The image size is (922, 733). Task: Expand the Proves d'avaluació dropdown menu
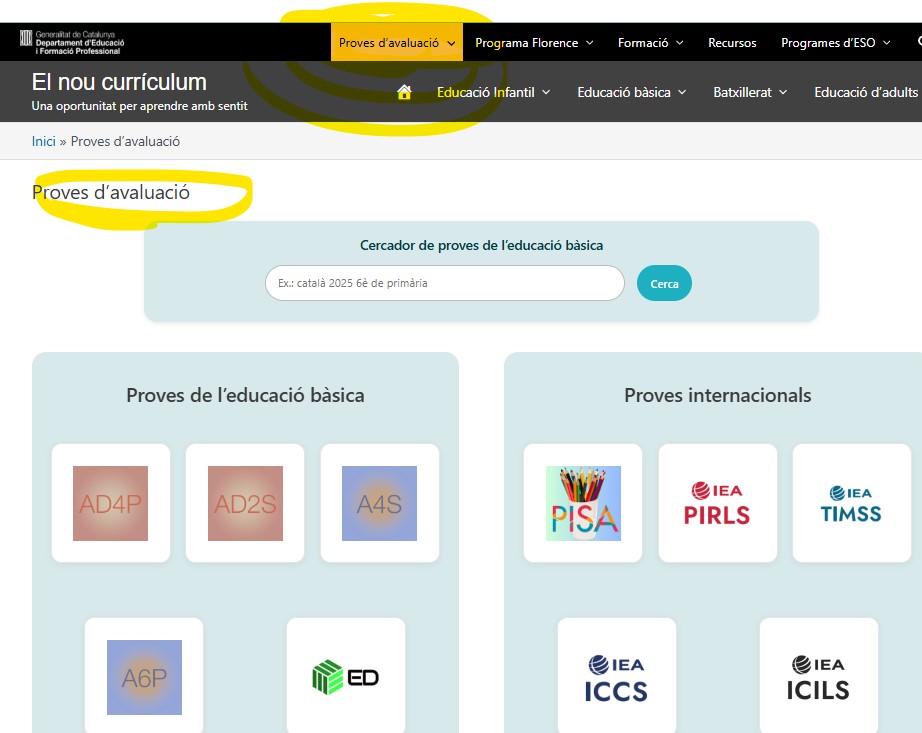coord(397,43)
